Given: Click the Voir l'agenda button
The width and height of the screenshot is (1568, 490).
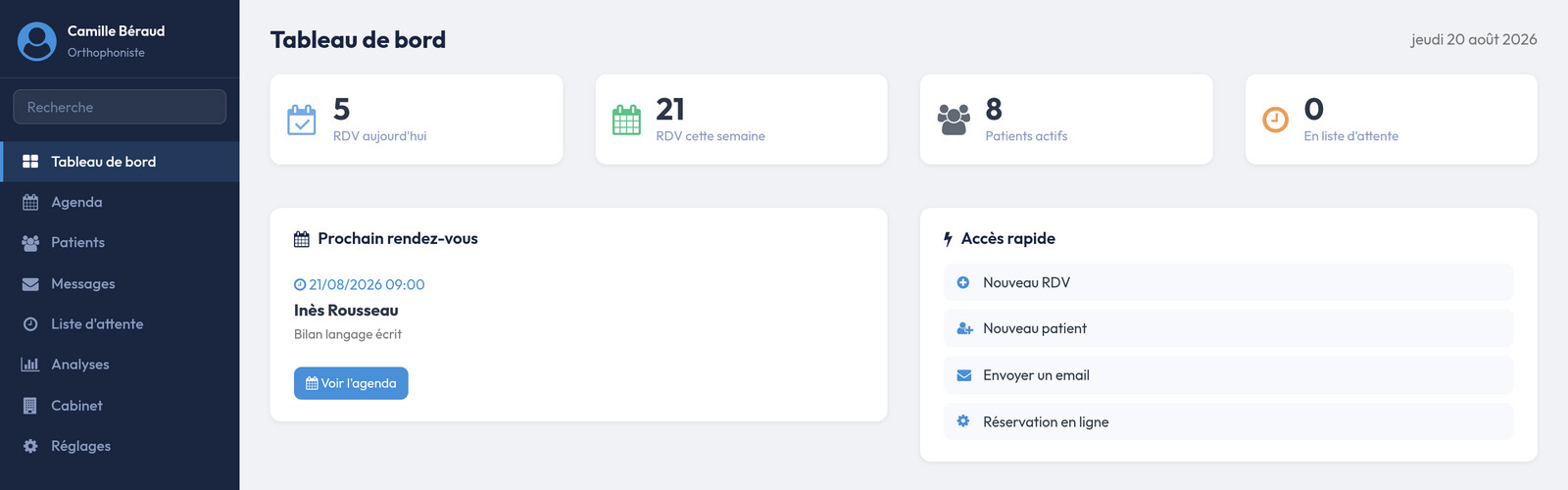Looking at the screenshot, I should [x=351, y=383].
